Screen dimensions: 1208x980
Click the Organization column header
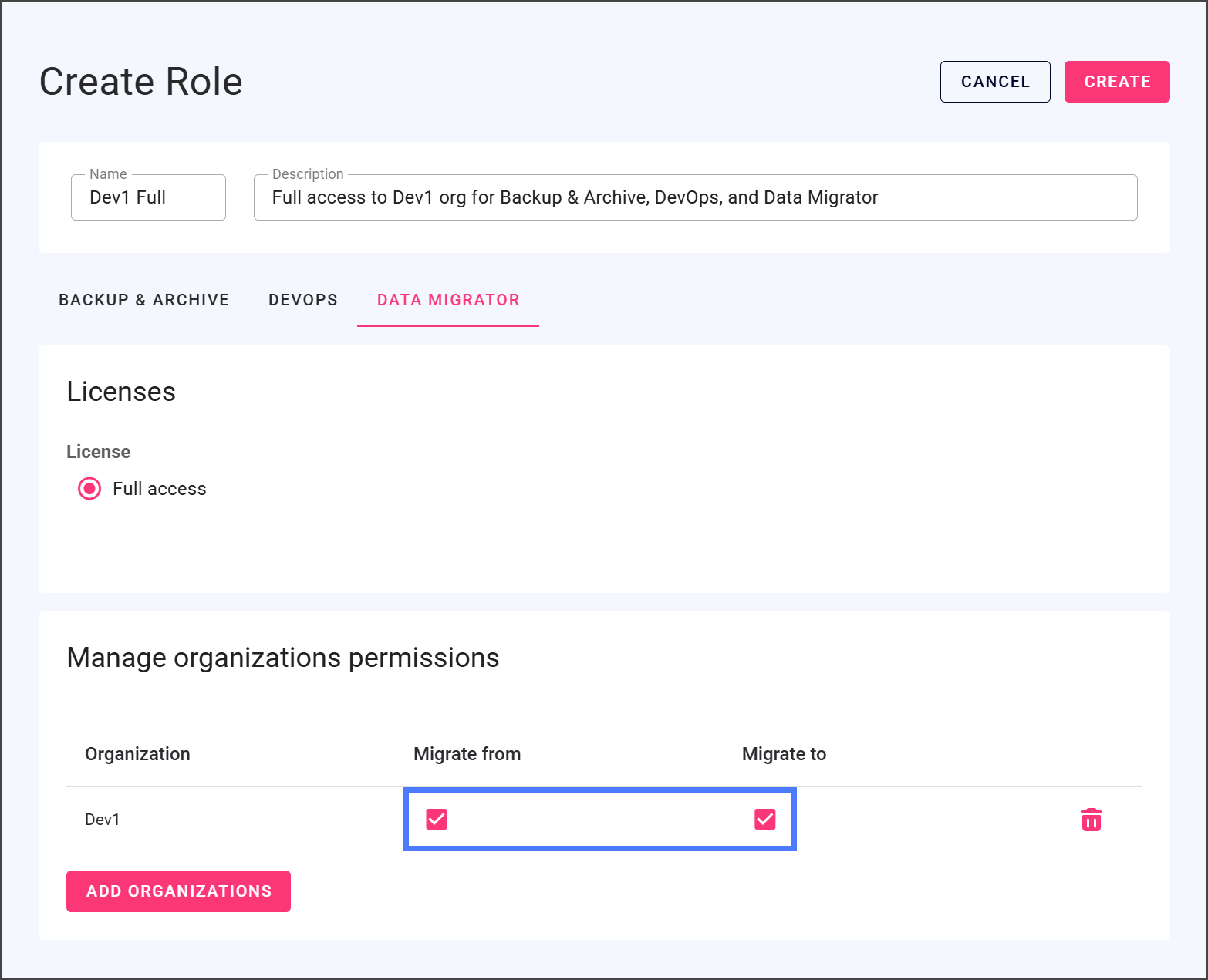[x=137, y=754]
